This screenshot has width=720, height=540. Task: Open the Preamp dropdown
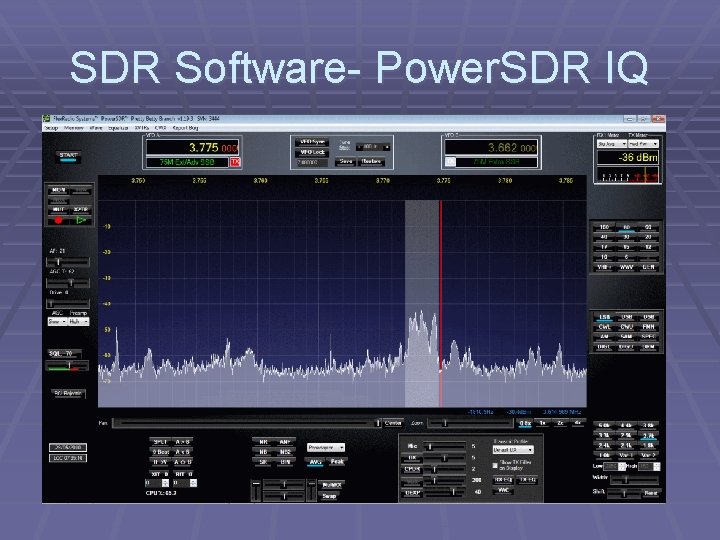pyautogui.click(x=79, y=322)
